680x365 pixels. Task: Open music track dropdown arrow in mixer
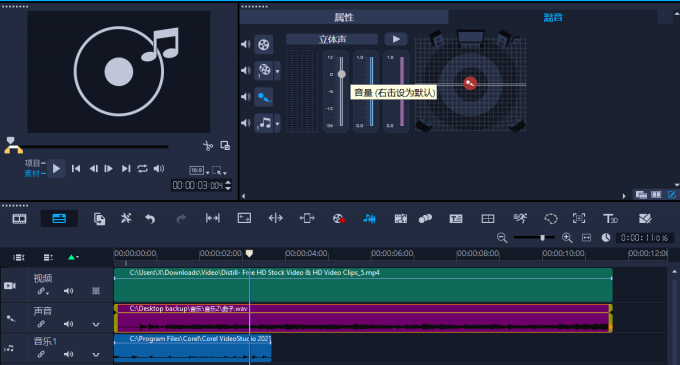point(278,124)
